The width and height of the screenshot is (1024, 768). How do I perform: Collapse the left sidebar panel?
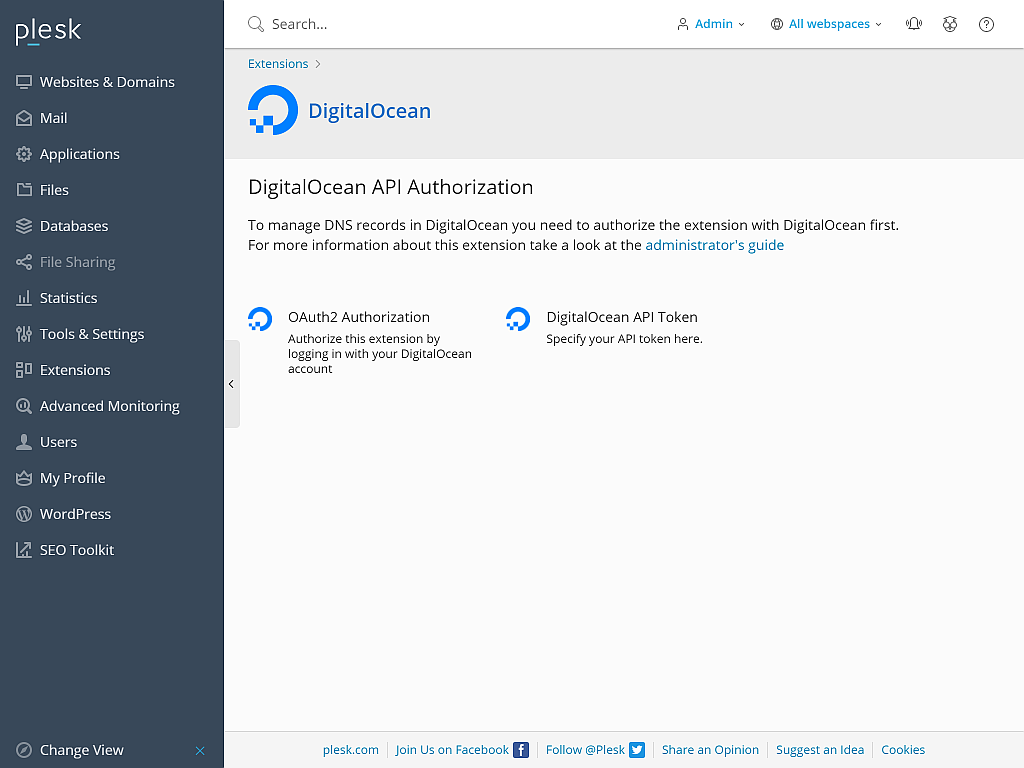(x=231, y=384)
